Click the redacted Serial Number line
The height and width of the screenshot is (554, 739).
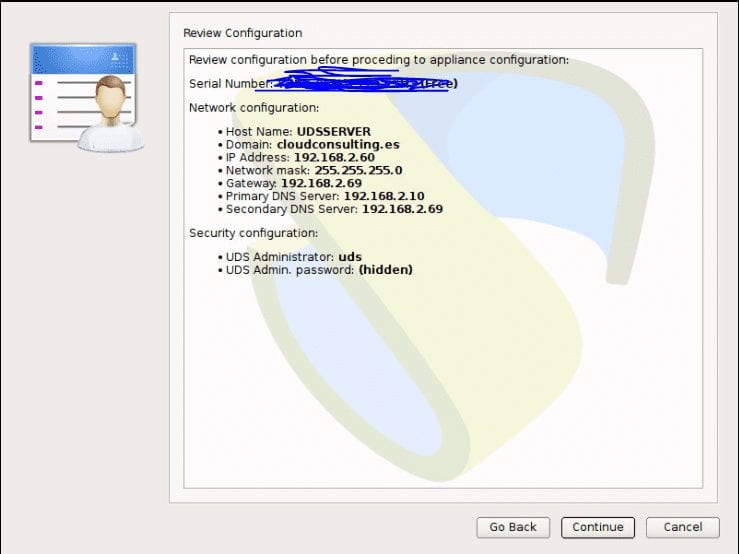[x=322, y=84]
